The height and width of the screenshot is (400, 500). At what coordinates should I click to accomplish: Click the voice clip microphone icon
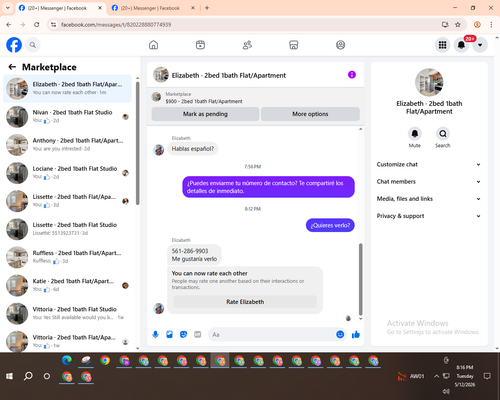click(x=155, y=334)
